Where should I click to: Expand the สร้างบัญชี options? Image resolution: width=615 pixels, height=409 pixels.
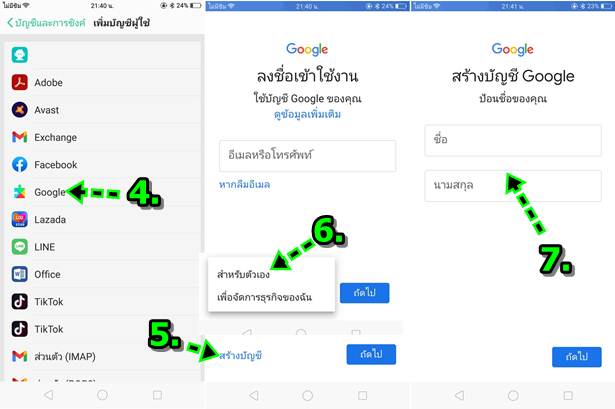coord(240,356)
